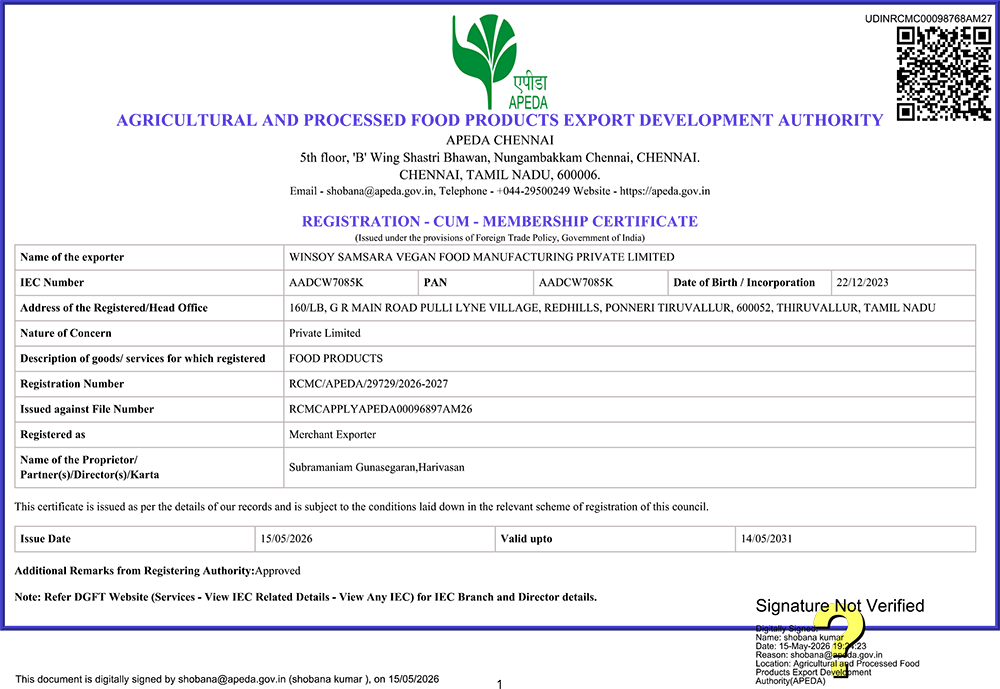This screenshot has height=689, width=1000.
Task: Select the PAN value after the PAN label
Action: click(x=575, y=282)
